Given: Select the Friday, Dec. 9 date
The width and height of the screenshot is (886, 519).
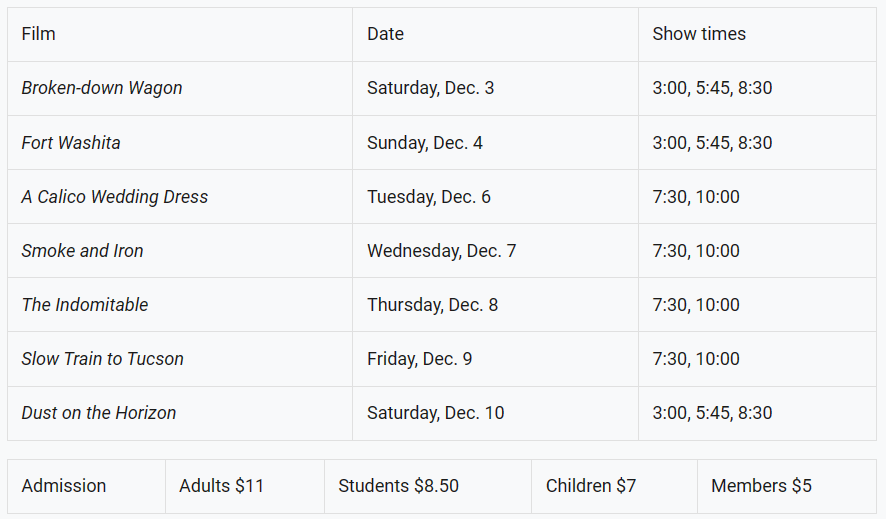Looking at the screenshot, I should tap(419, 359).
